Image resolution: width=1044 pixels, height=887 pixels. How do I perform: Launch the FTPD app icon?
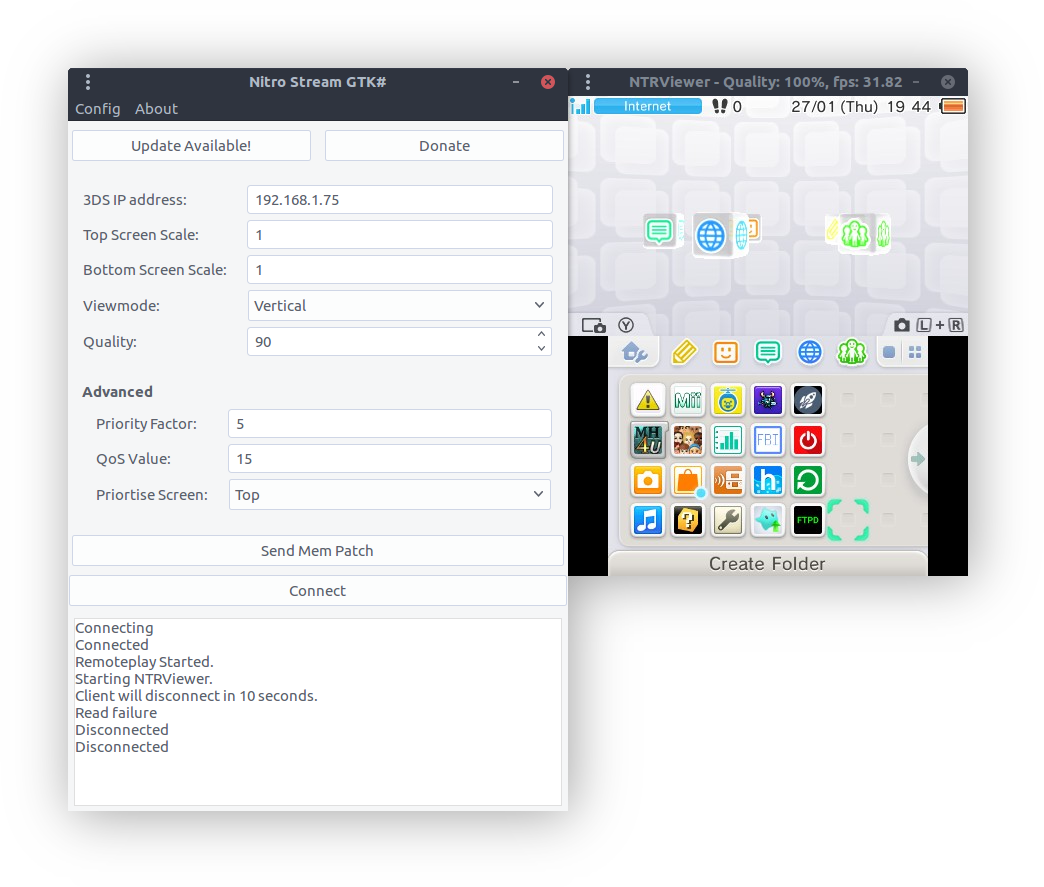pyautogui.click(x=808, y=520)
